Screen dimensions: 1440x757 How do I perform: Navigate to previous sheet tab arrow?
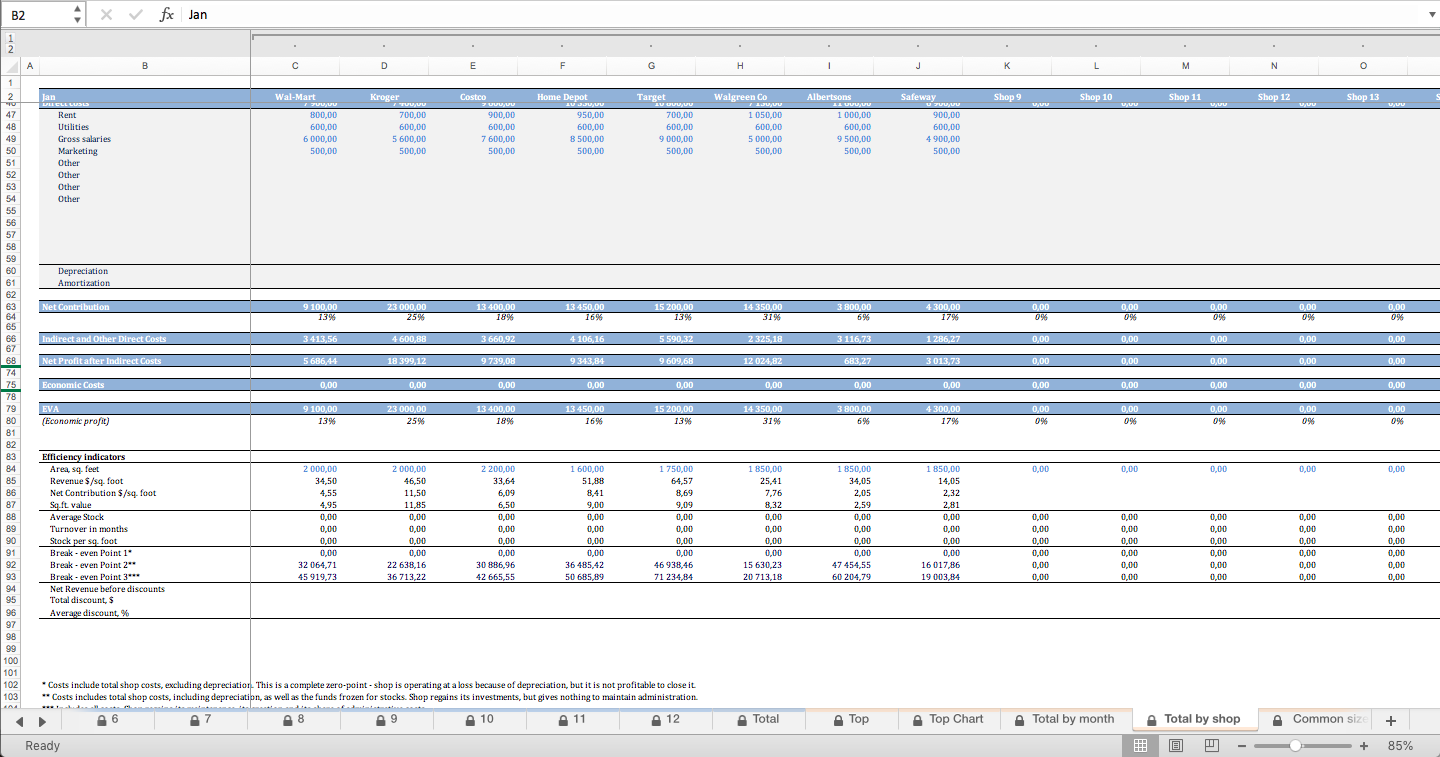pyautogui.click(x=18, y=720)
